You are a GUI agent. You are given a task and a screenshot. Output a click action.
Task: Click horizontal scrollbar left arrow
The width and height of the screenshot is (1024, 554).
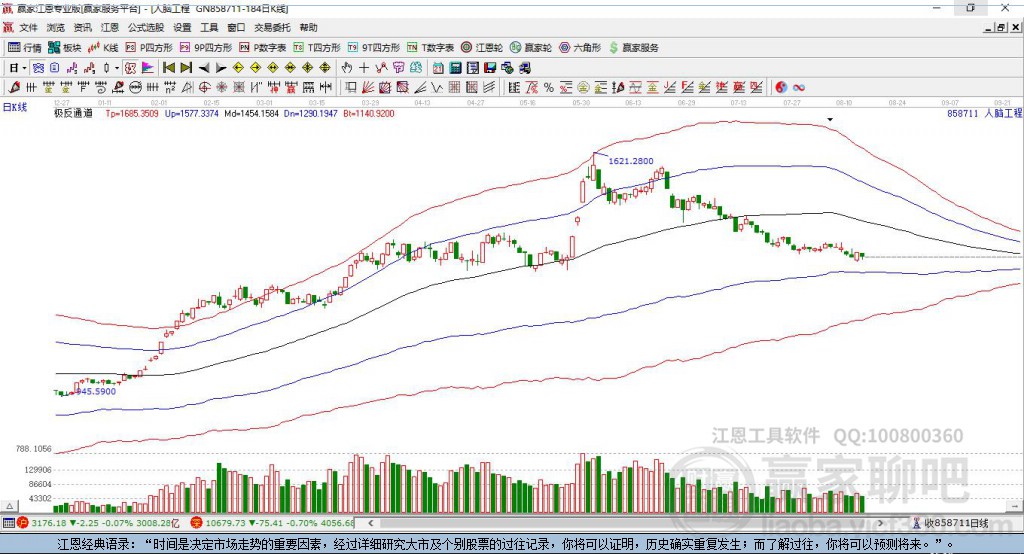pos(370,523)
